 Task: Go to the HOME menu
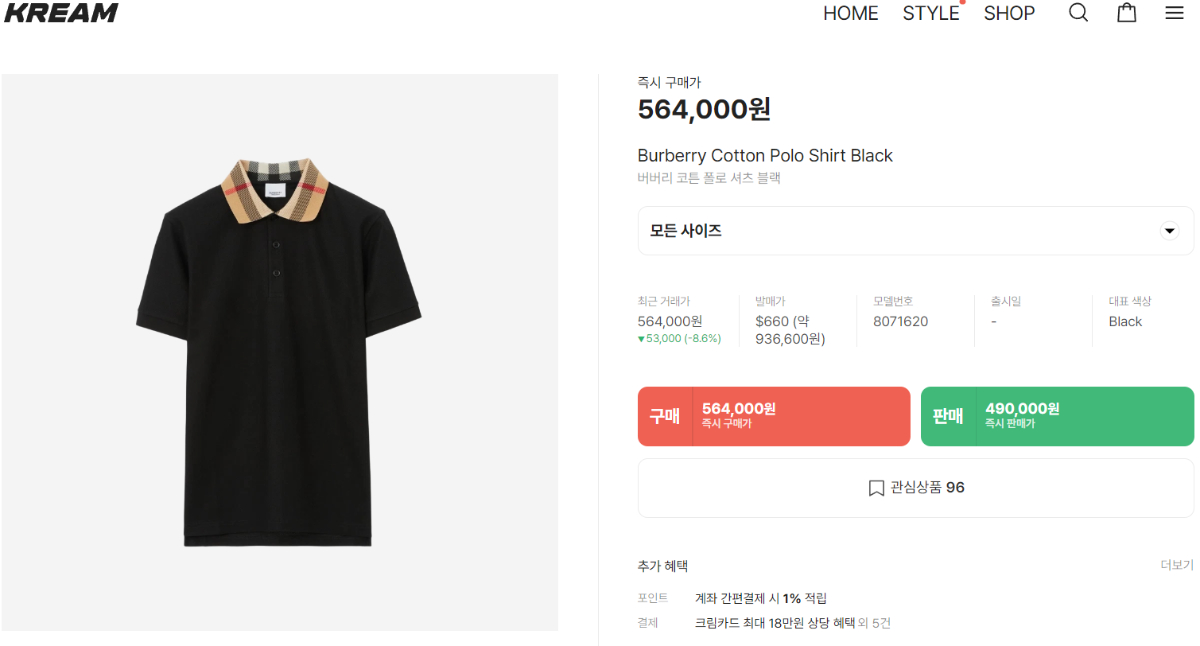tap(850, 13)
